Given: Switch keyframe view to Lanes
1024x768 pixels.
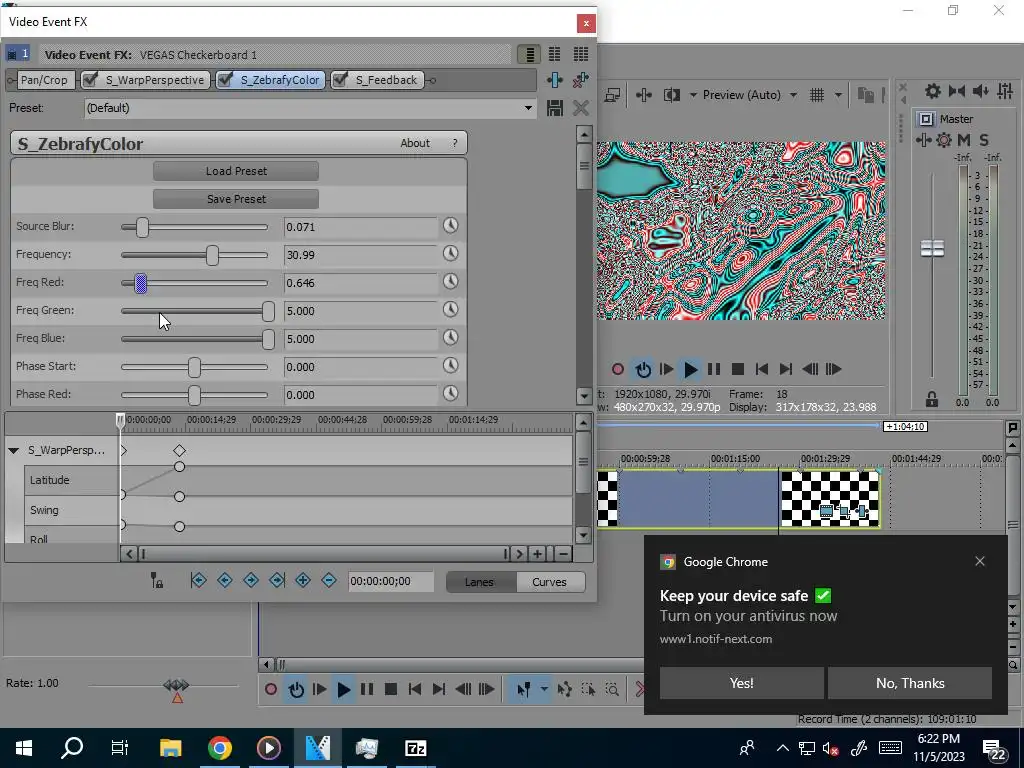Looking at the screenshot, I should tap(479, 582).
